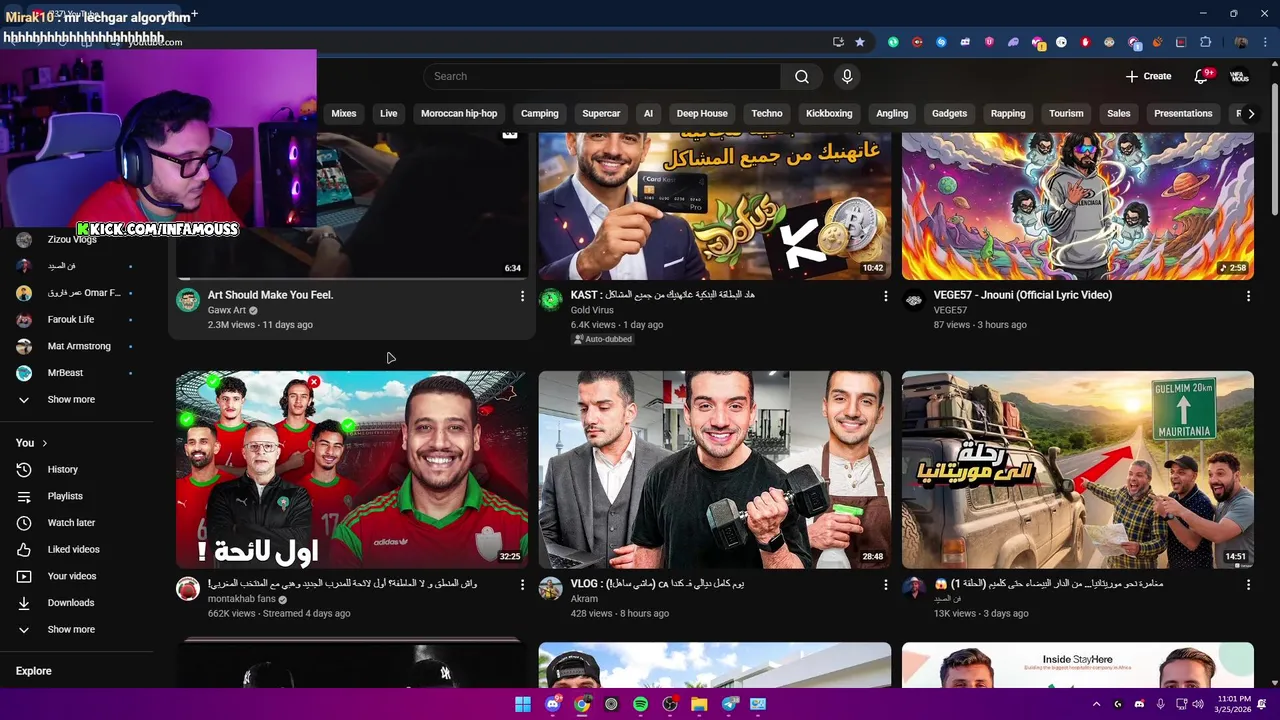
Task: Open options menu for KAST video
Action: (885, 296)
